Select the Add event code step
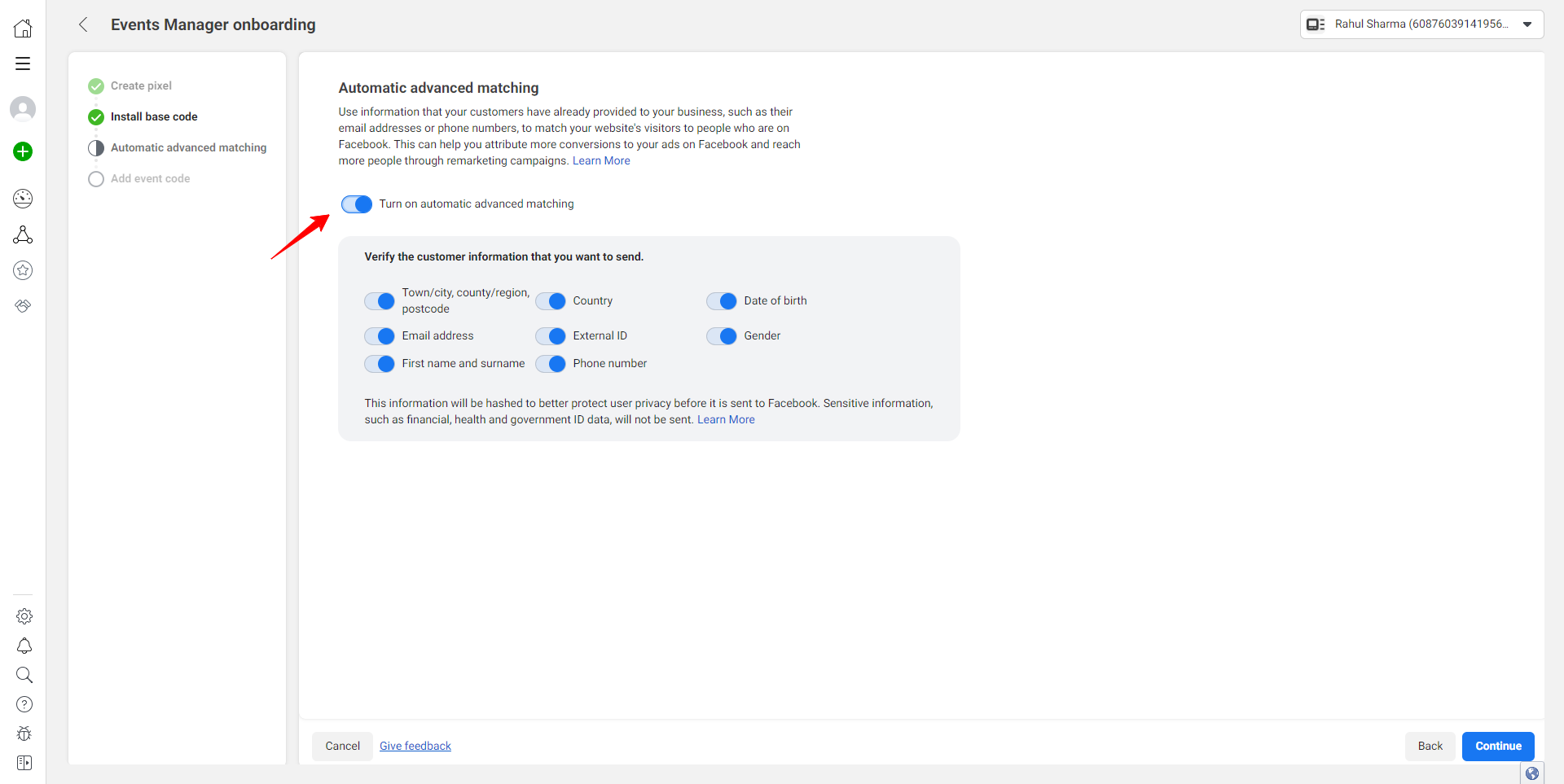 pyautogui.click(x=139, y=178)
